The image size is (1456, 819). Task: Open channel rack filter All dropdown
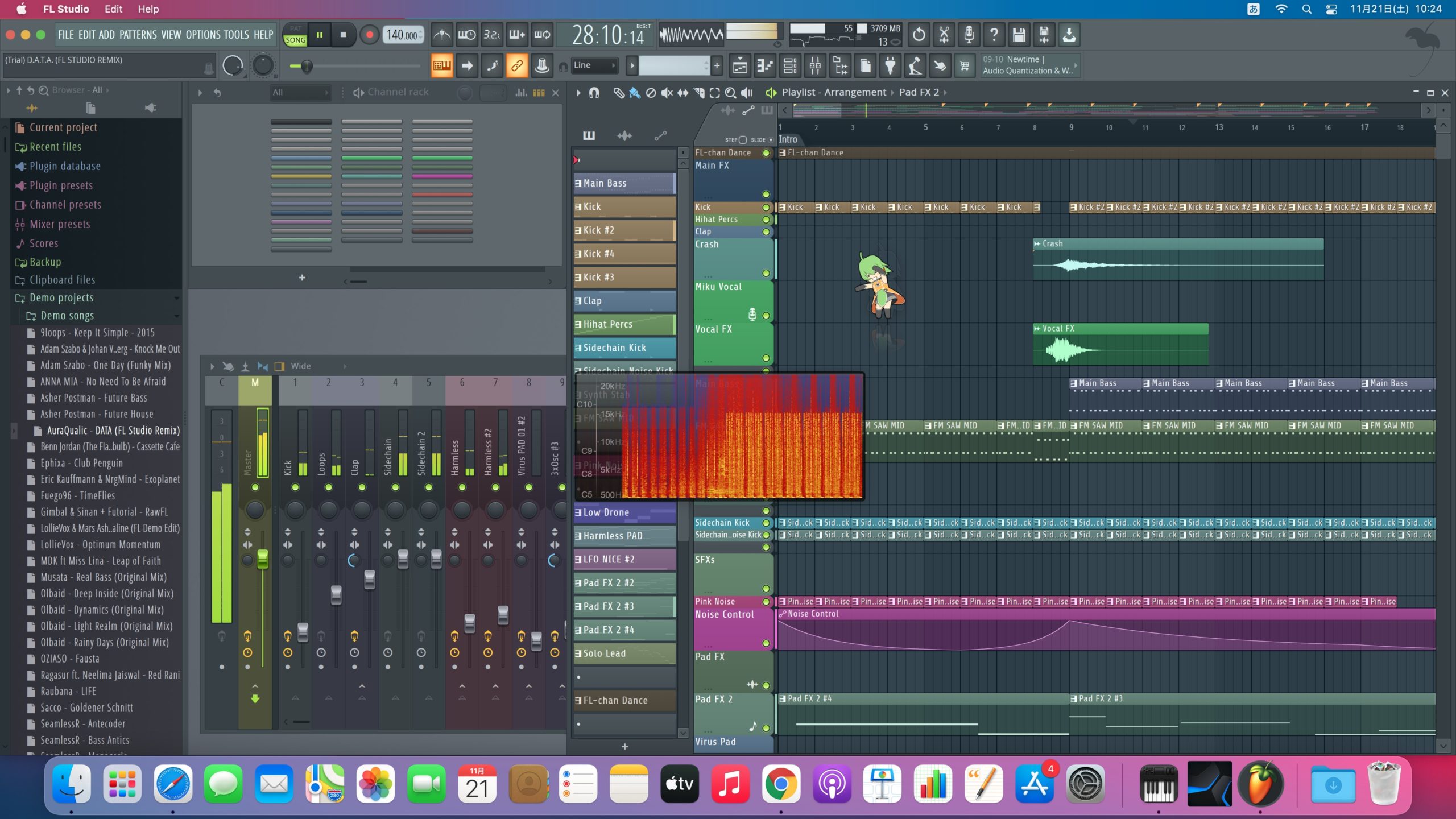(301, 93)
